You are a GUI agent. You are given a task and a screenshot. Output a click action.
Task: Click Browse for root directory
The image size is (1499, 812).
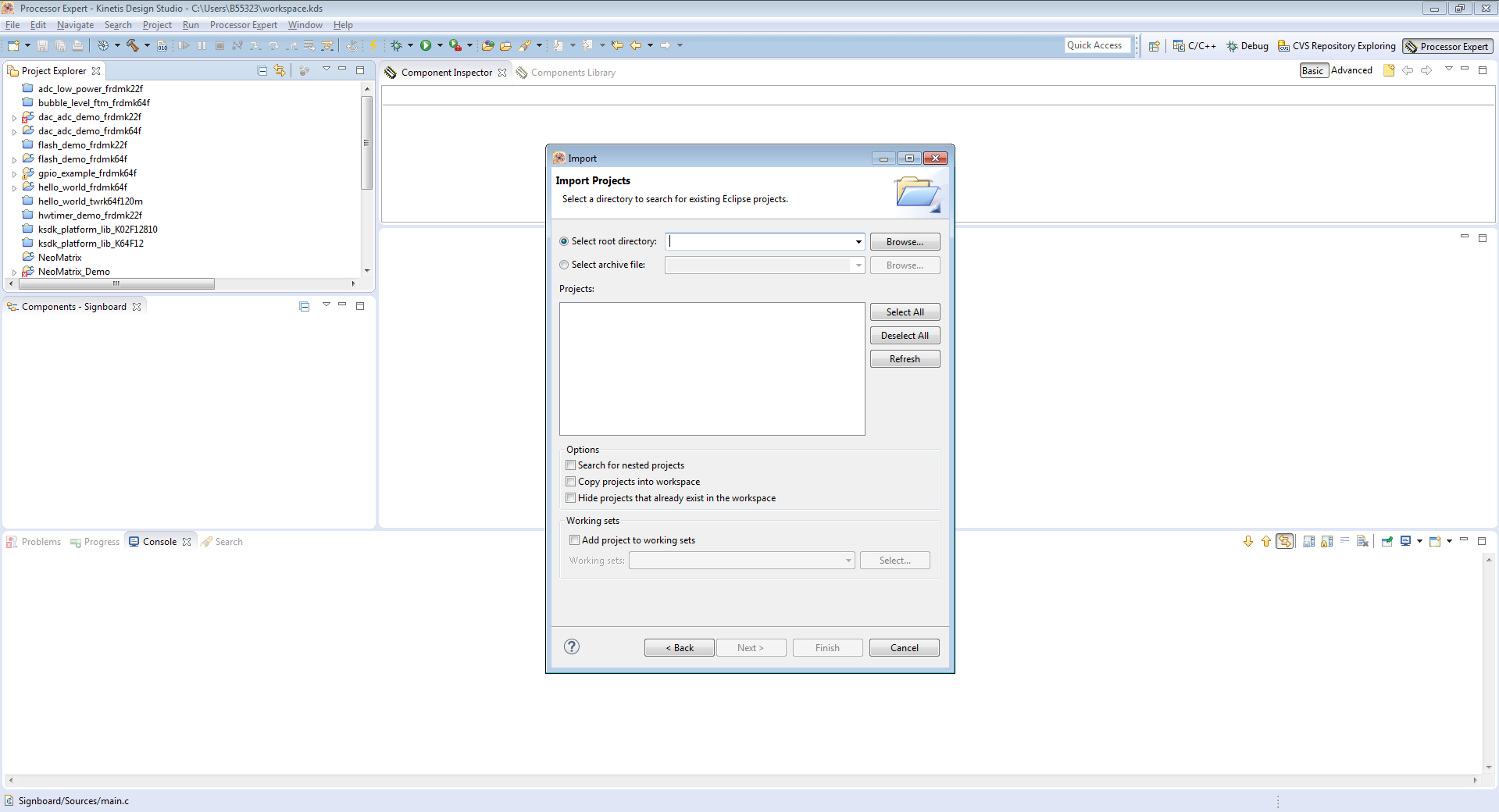905,242
